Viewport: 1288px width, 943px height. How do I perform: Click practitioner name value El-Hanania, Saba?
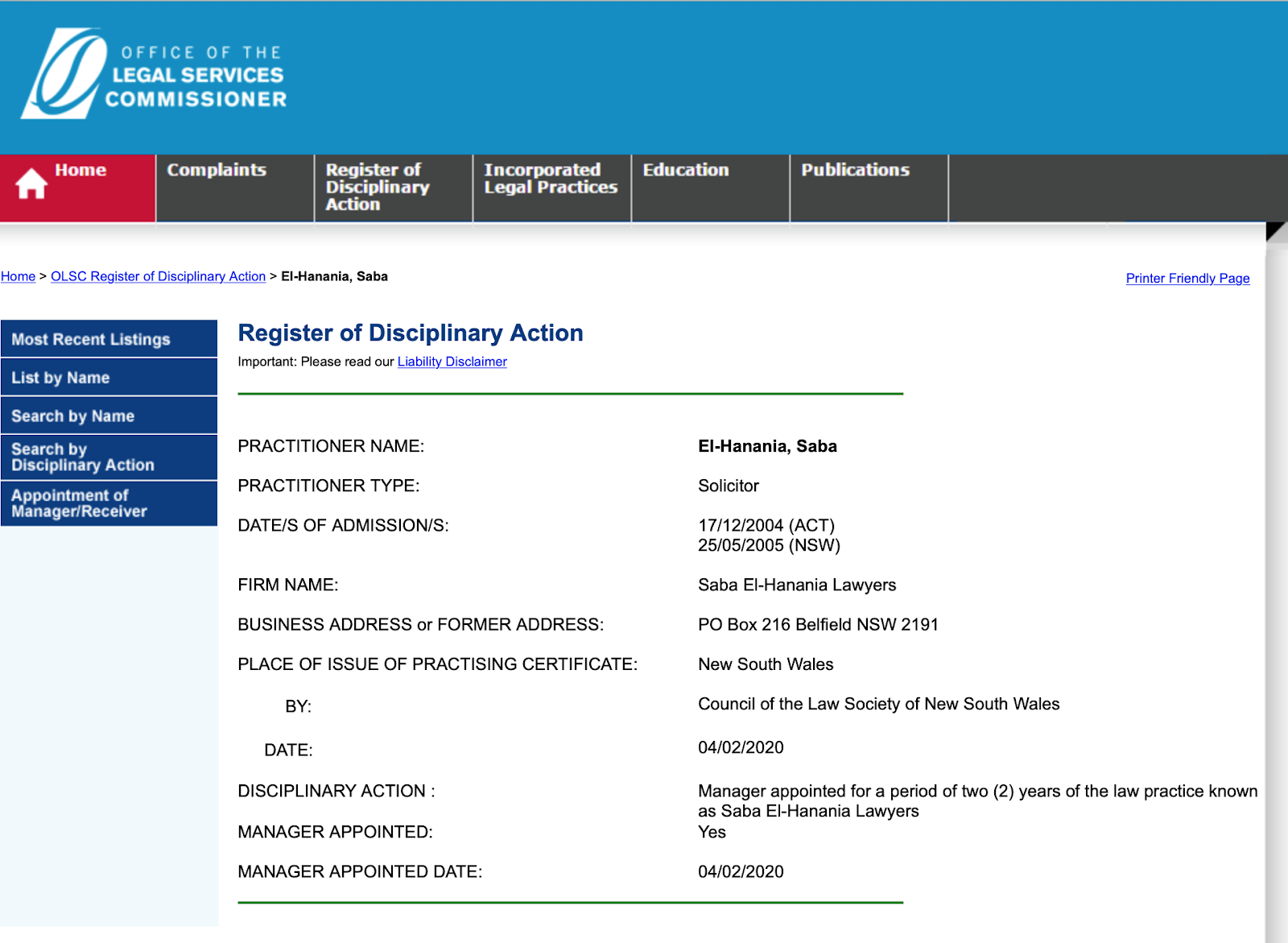tap(767, 446)
